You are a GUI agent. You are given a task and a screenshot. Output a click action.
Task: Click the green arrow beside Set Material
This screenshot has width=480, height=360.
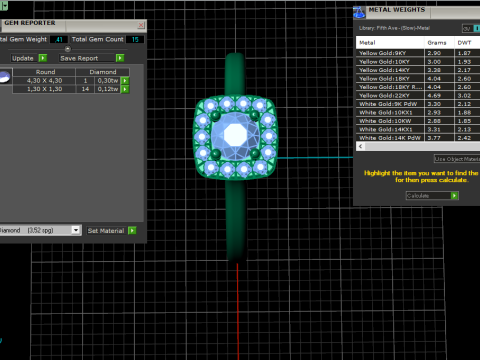pyautogui.click(x=132, y=230)
